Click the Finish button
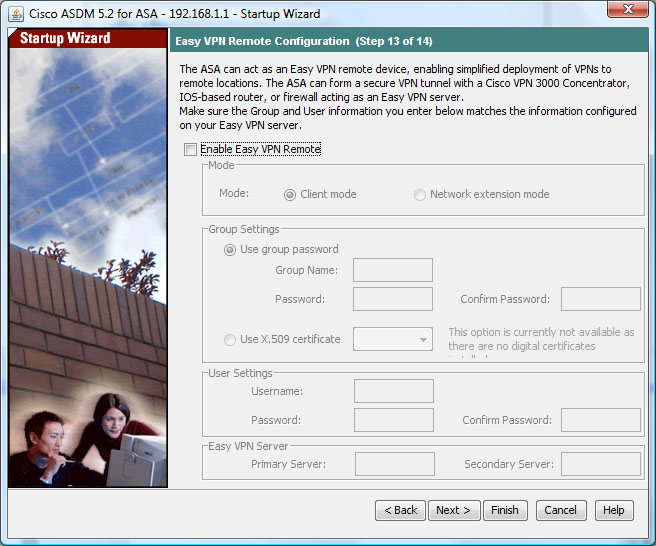The height and width of the screenshot is (546, 656). coord(505,510)
